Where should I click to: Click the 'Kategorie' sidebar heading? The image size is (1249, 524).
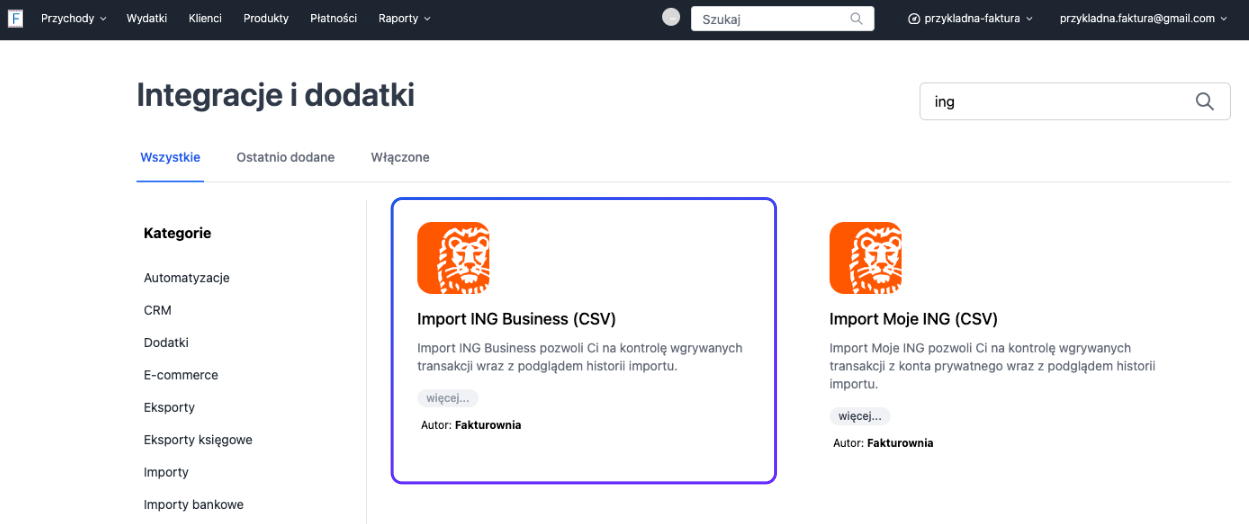[177, 233]
